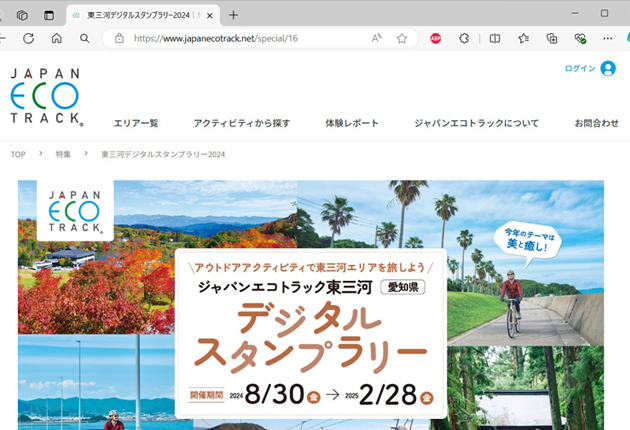Click the デジタルスタンプラリー banner title
Screen dimensions: 630x430
pyautogui.click(x=310, y=339)
